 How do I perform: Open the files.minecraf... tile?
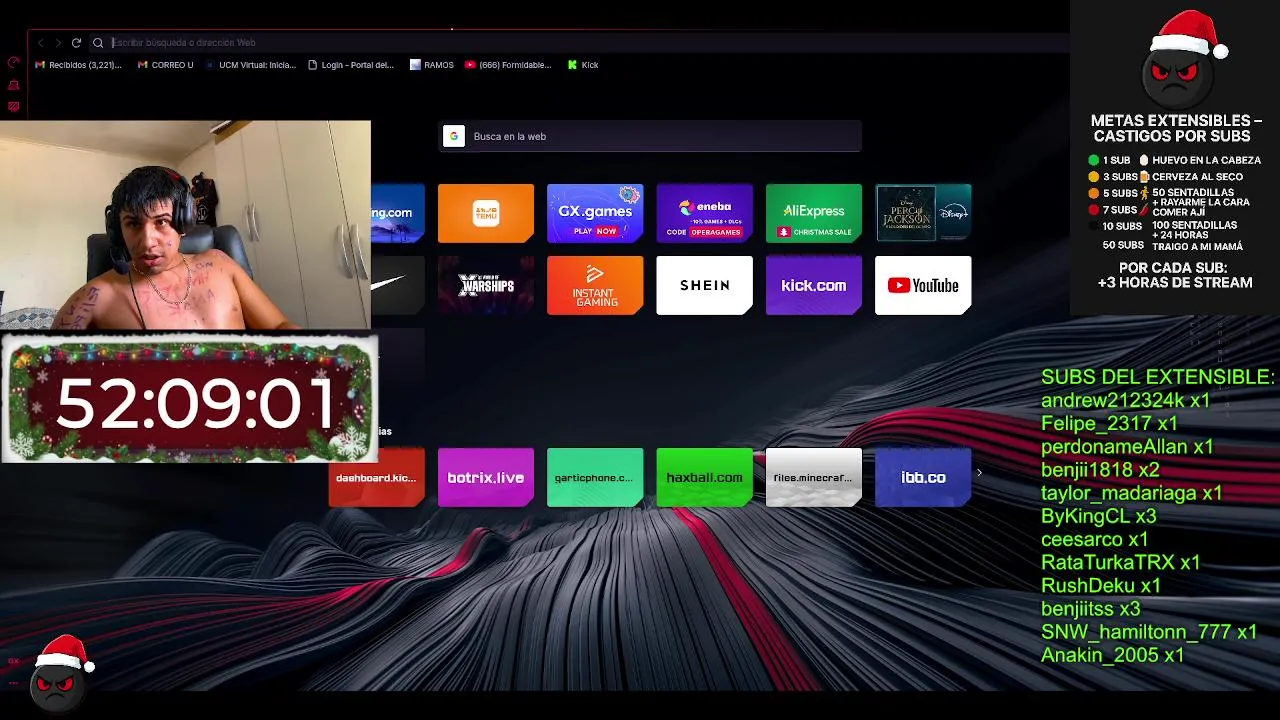(814, 478)
